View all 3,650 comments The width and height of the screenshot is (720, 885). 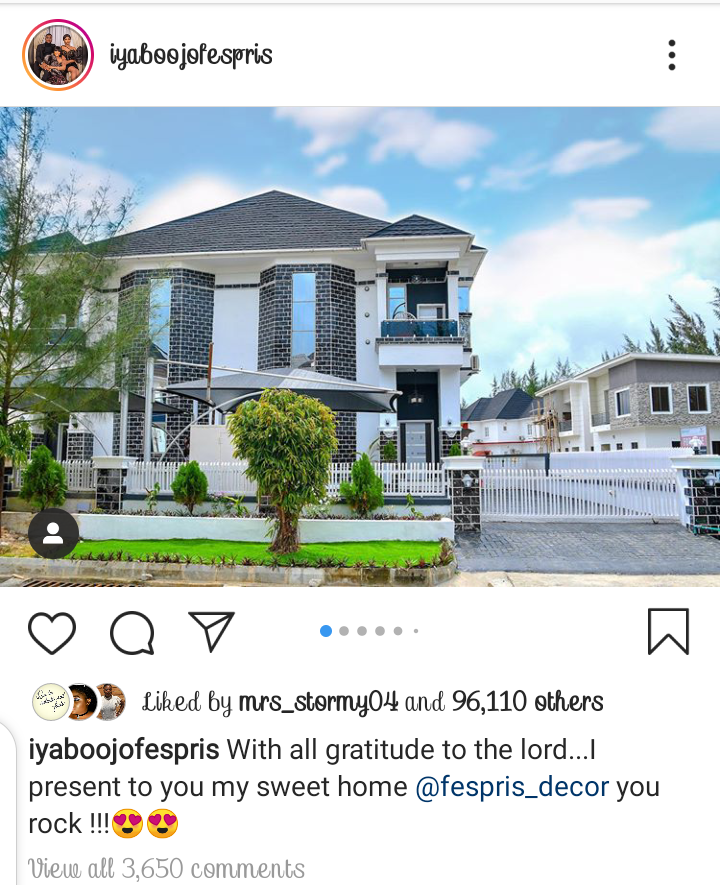(x=166, y=869)
